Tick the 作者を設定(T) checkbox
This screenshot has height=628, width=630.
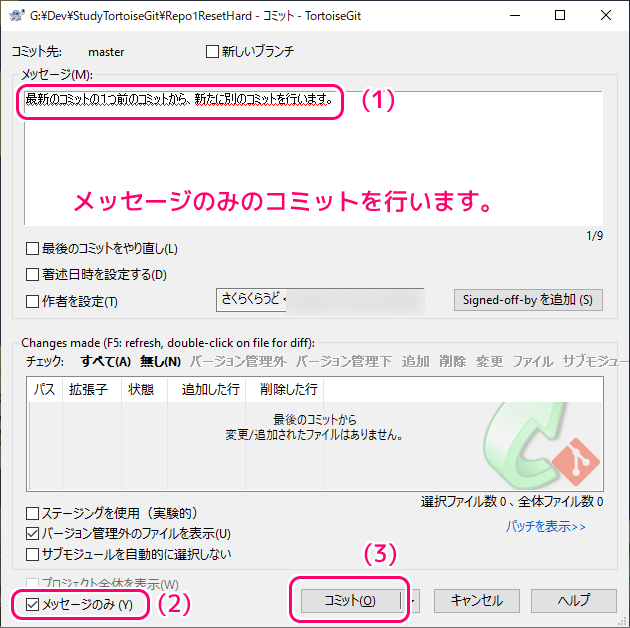pyautogui.click(x=32, y=301)
